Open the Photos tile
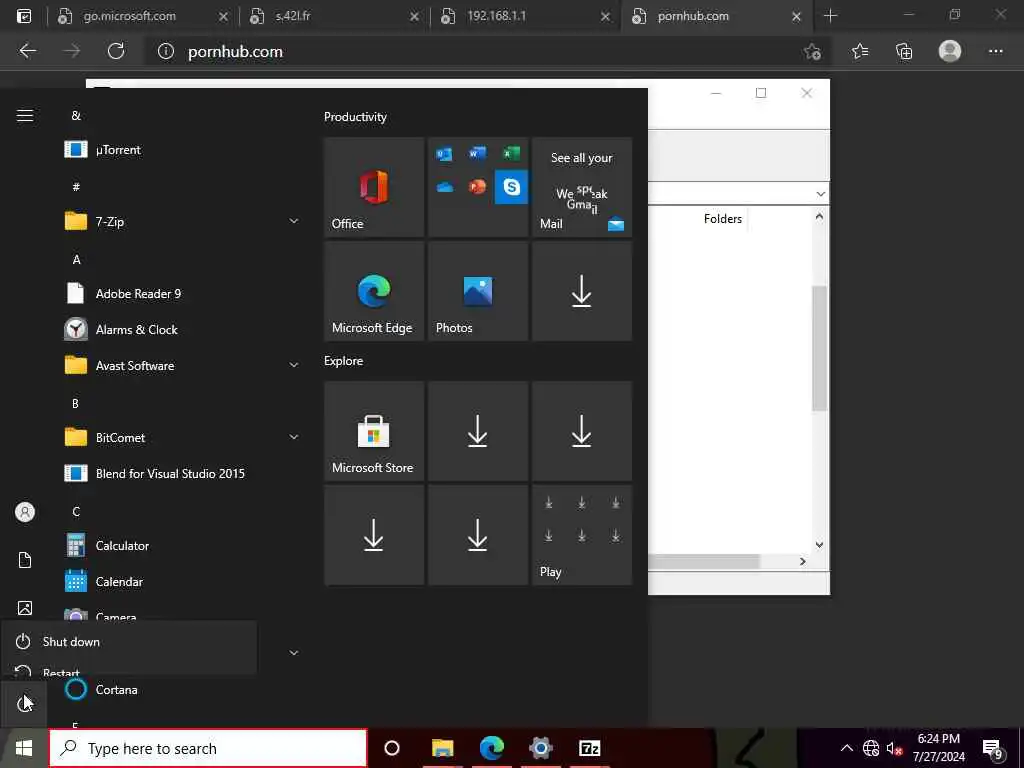 (x=477, y=291)
